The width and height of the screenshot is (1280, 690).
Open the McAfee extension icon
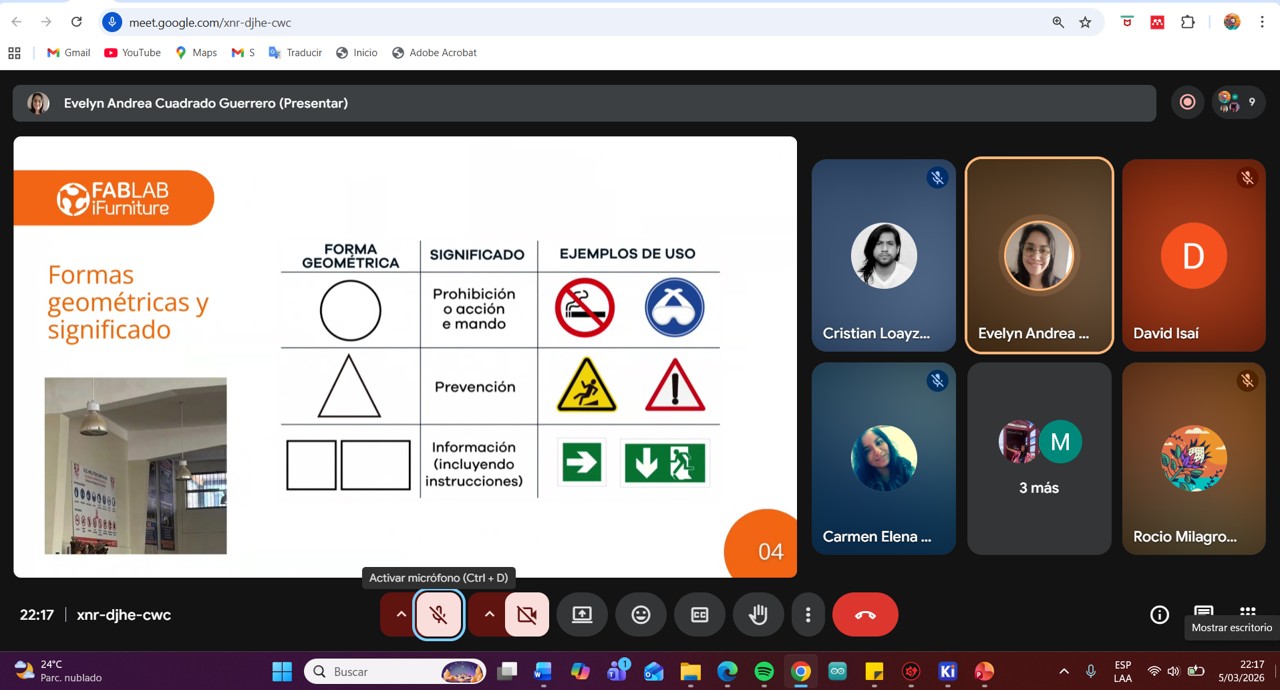pos(1127,22)
